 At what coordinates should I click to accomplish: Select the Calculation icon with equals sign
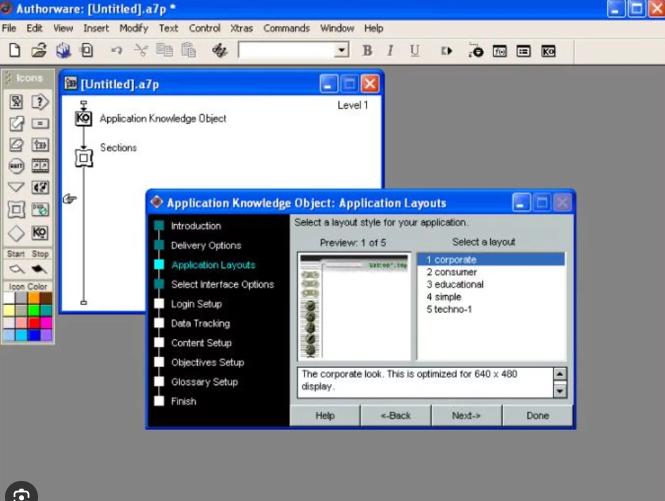(40, 123)
